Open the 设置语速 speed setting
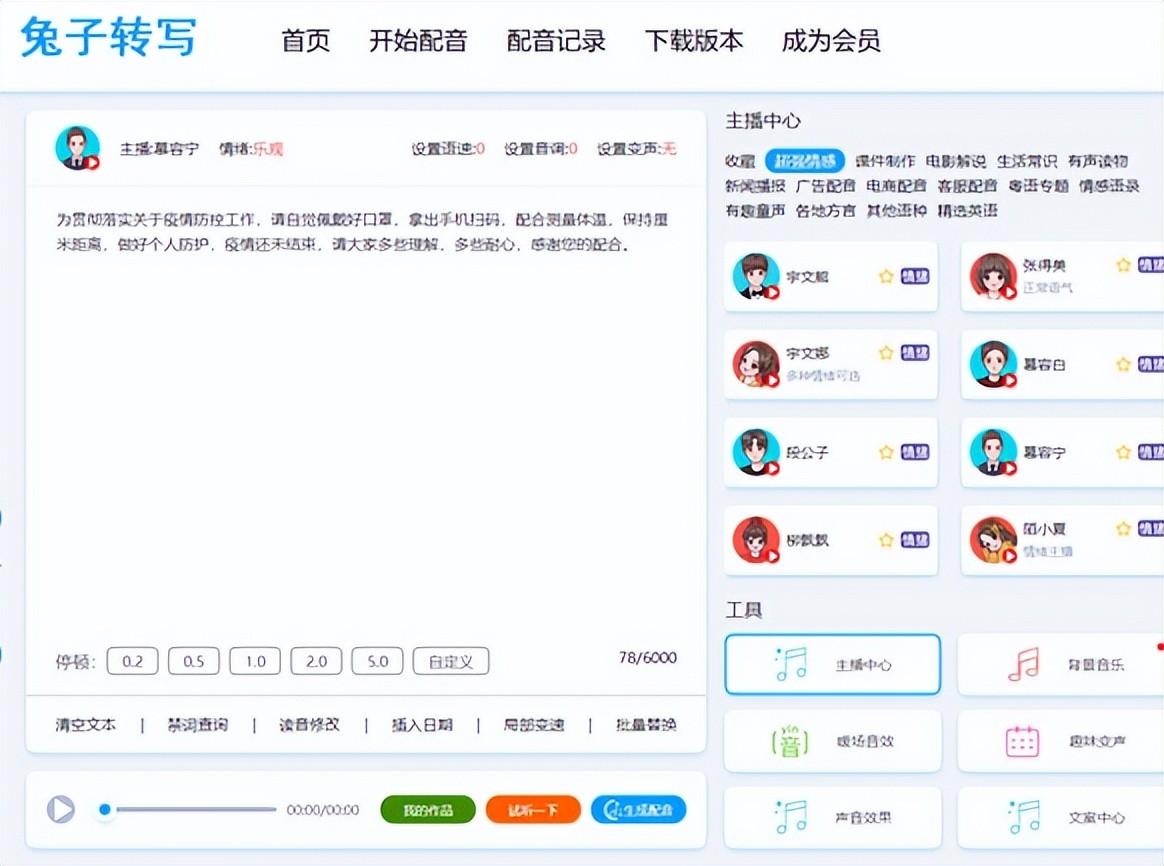Viewport: 1164px width, 866px height. point(447,149)
